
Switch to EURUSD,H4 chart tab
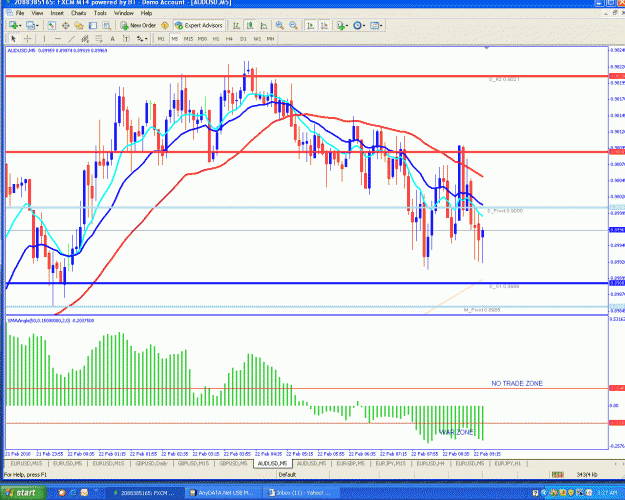(430, 463)
